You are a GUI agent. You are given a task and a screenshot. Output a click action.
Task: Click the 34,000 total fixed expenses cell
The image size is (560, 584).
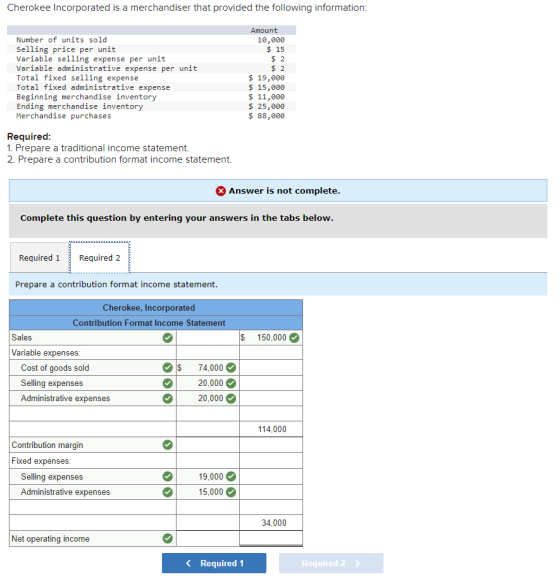pos(271,523)
